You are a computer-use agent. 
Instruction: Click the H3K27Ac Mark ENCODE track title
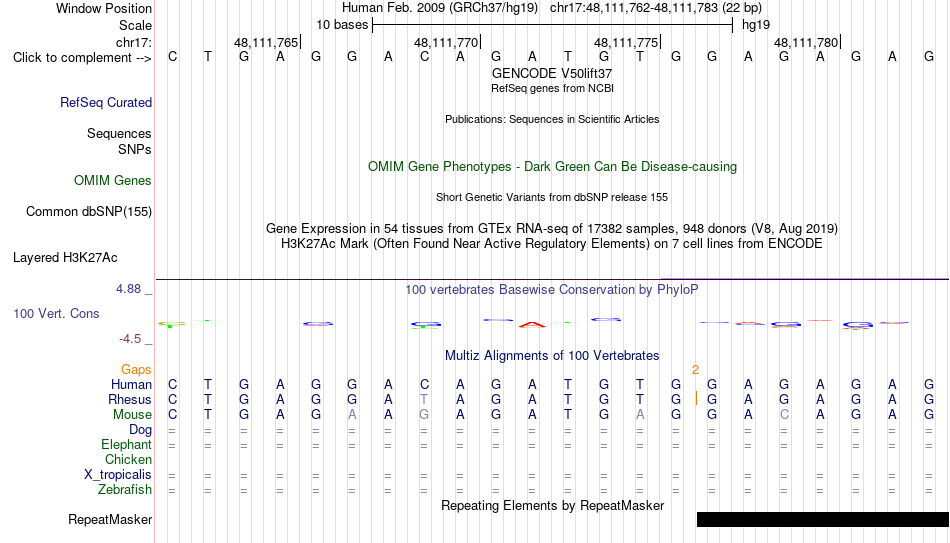(552, 244)
